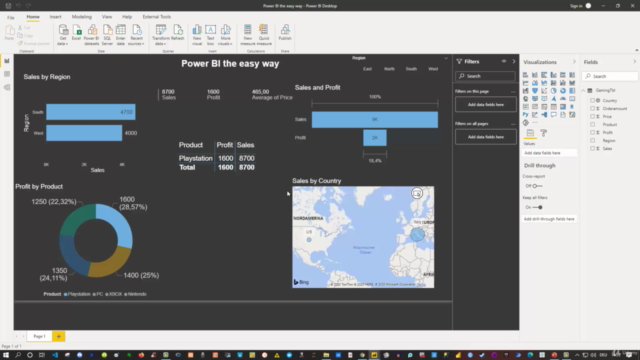Select the stacked bar chart visualization
This screenshot has width=640, height=360.
pos(526,75)
